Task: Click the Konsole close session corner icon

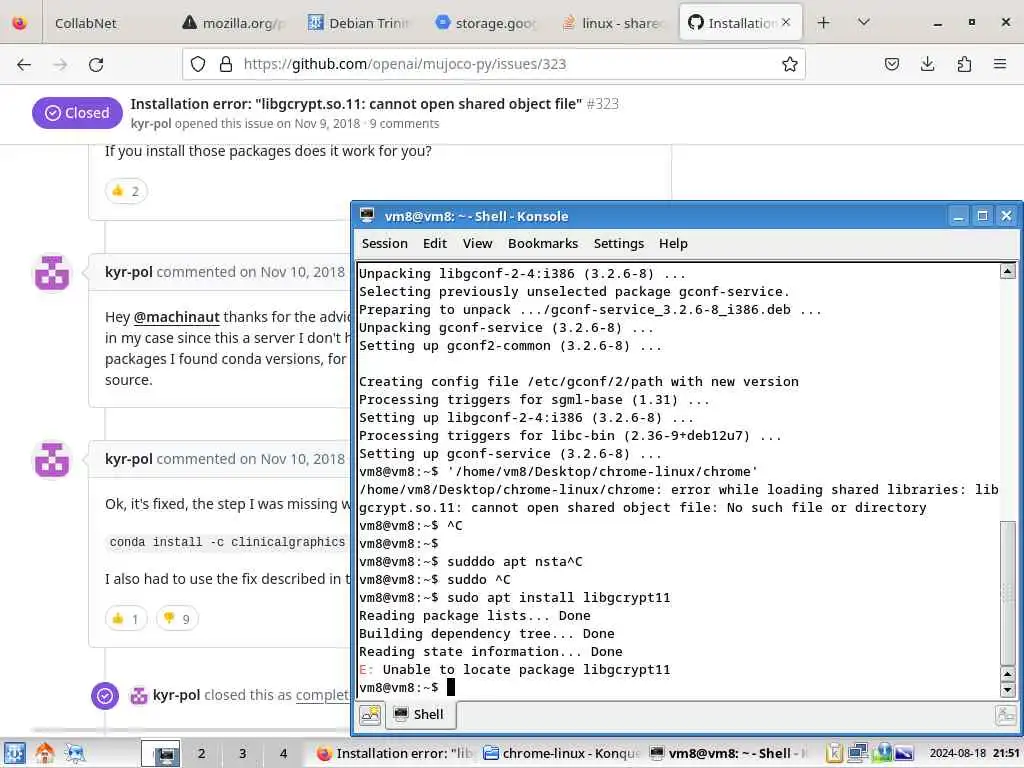Action: click(x=1006, y=715)
